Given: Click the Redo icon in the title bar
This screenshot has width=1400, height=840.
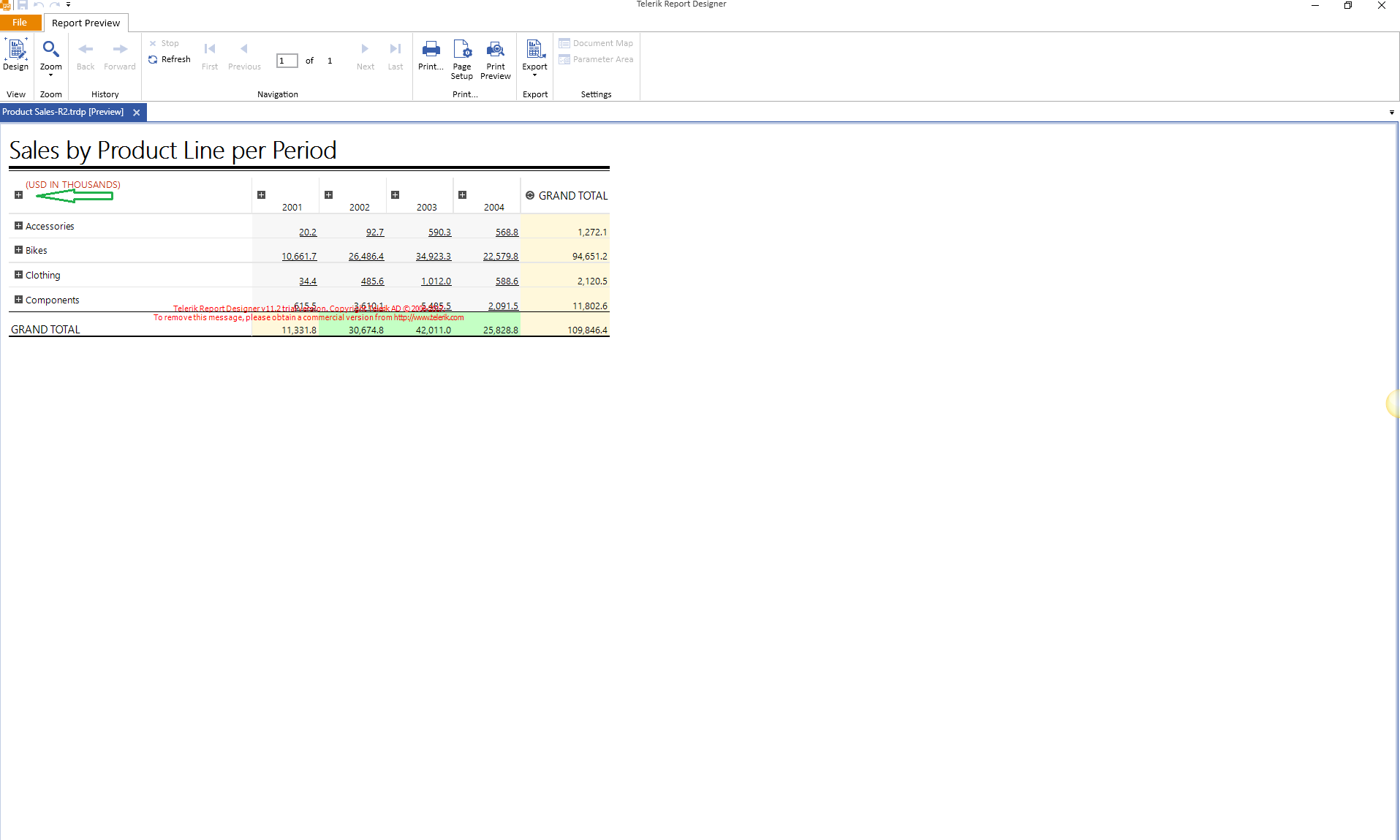Looking at the screenshot, I should (x=54, y=4).
